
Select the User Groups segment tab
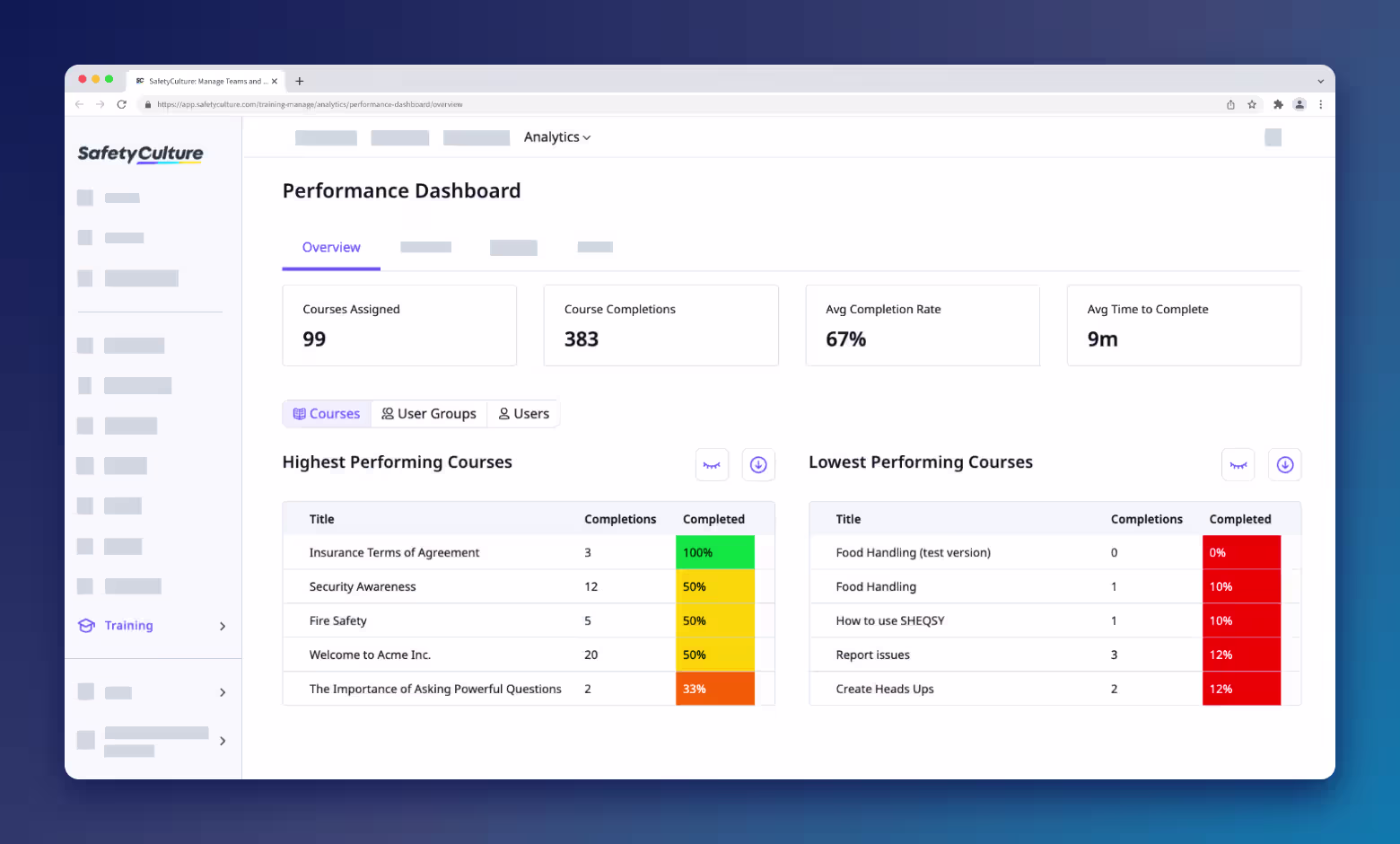tap(429, 414)
